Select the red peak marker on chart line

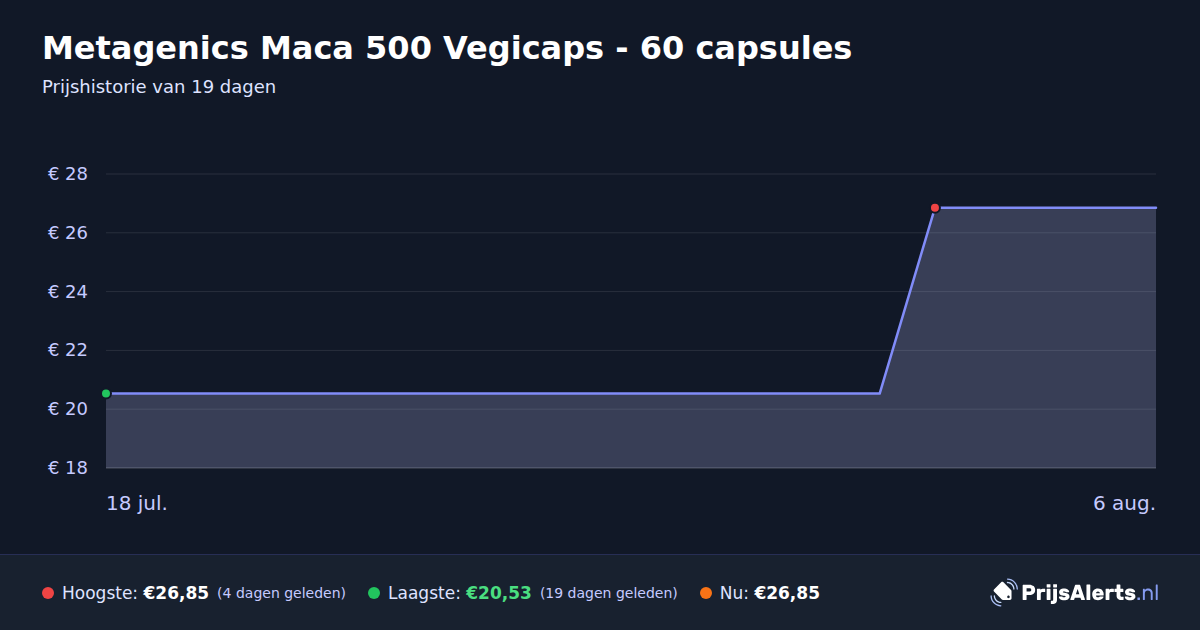click(x=935, y=208)
